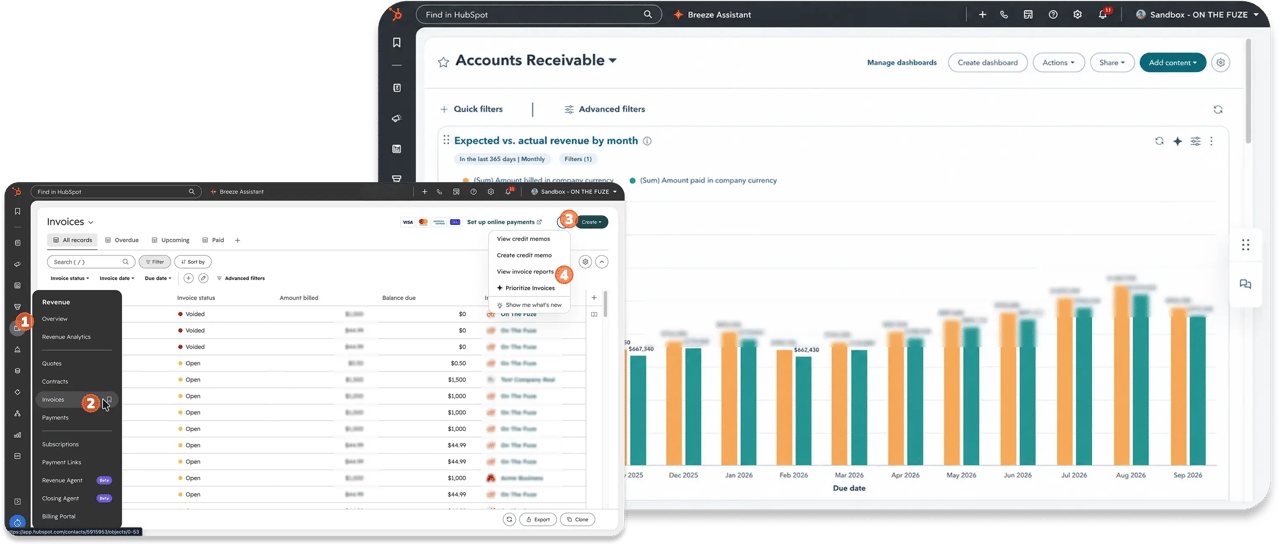
Task: Show info icon next to the revenue report title
Action: (647, 141)
